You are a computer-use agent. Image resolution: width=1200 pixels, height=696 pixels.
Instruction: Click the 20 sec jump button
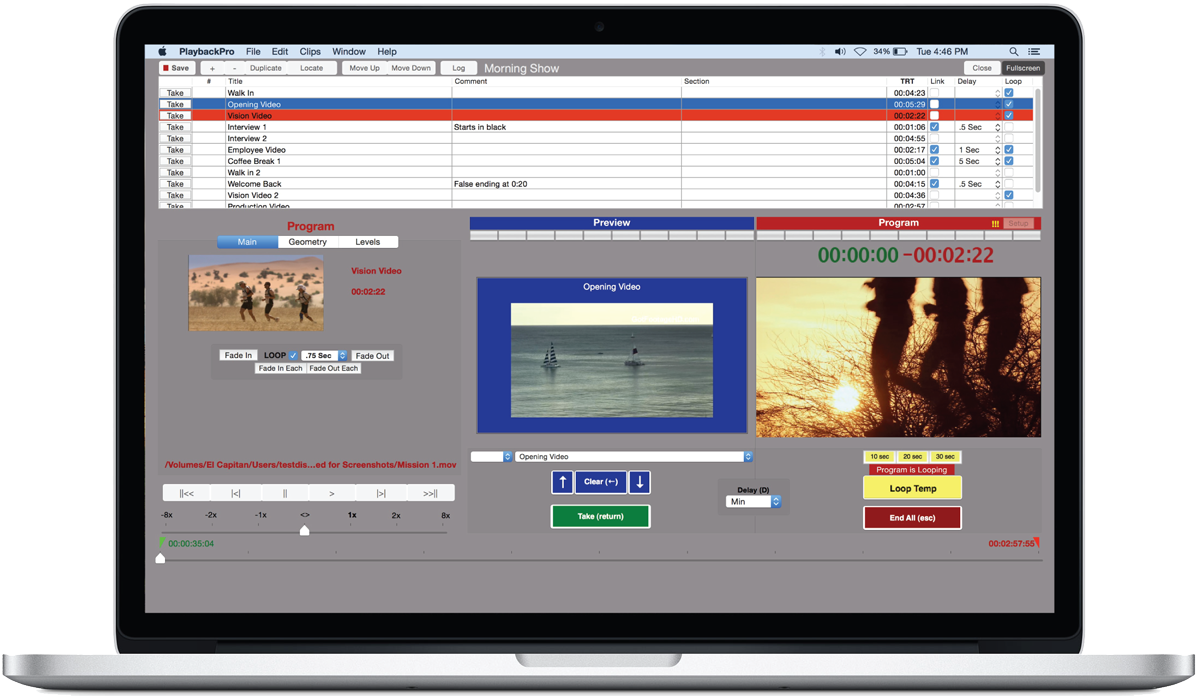912,456
